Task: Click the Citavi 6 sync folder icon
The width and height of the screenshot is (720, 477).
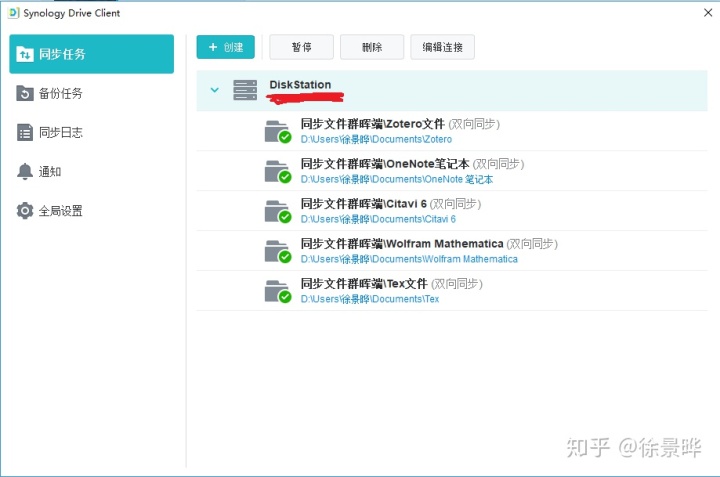Action: pos(276,211)
